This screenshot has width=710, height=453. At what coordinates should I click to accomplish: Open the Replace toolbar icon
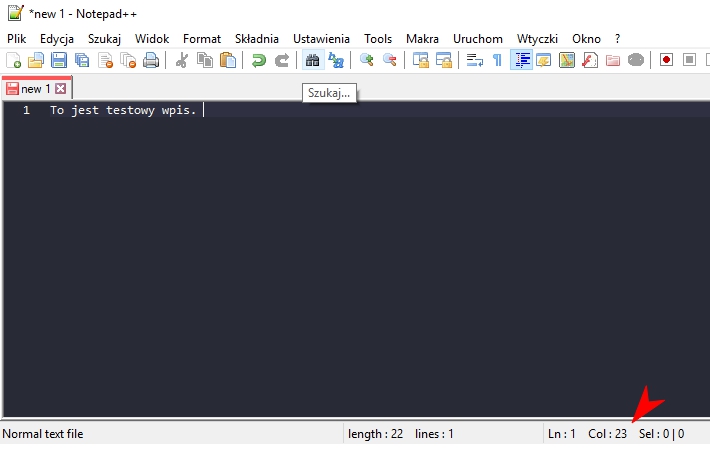[336, 60]
